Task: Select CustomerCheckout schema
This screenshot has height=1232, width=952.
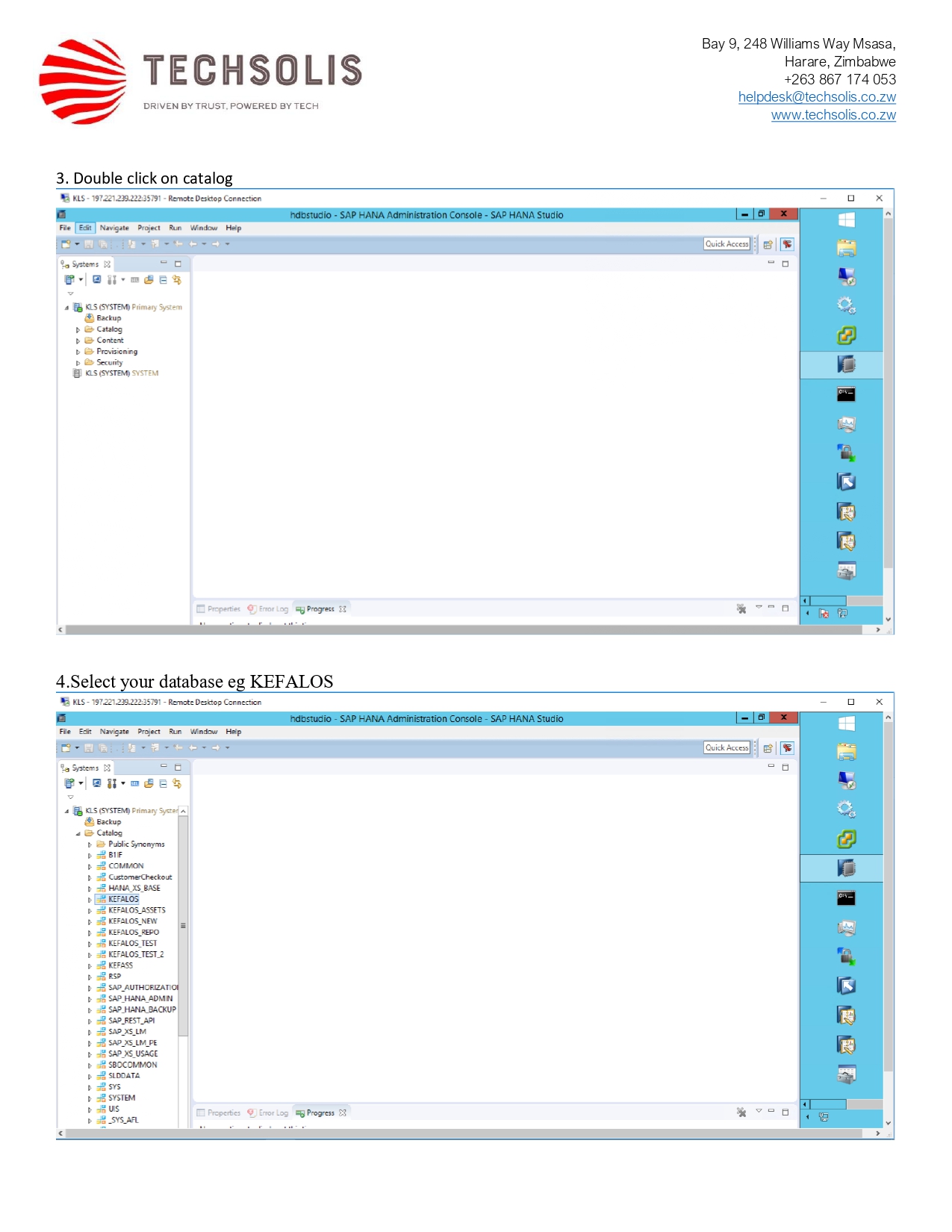Action: 134,878
